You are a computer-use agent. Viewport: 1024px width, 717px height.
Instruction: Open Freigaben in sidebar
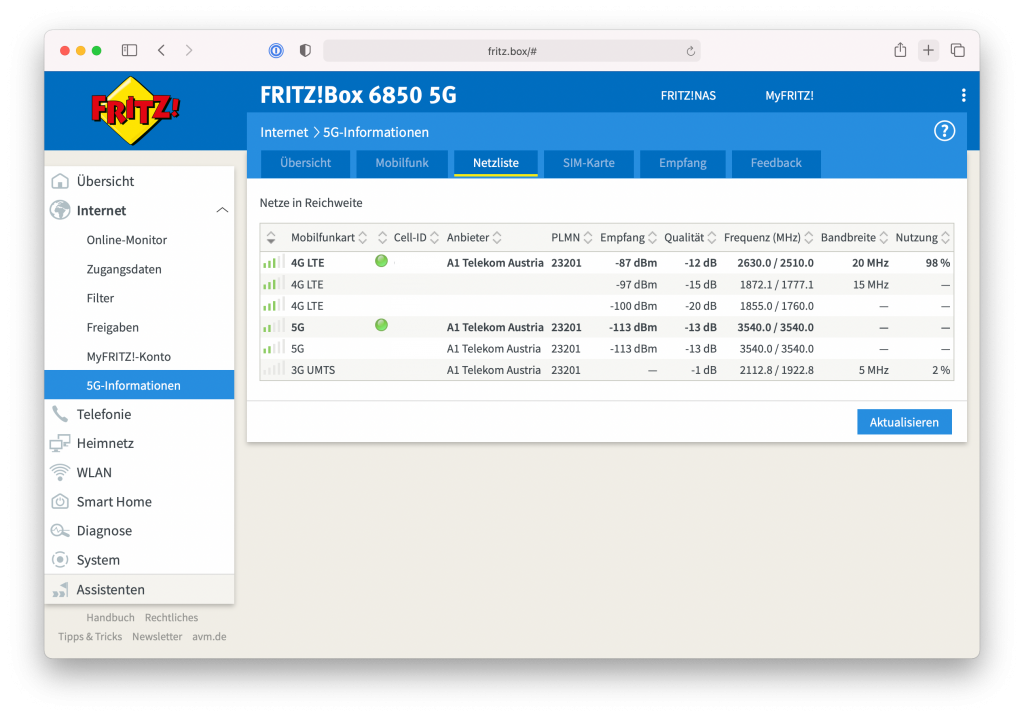click(112, 327)
